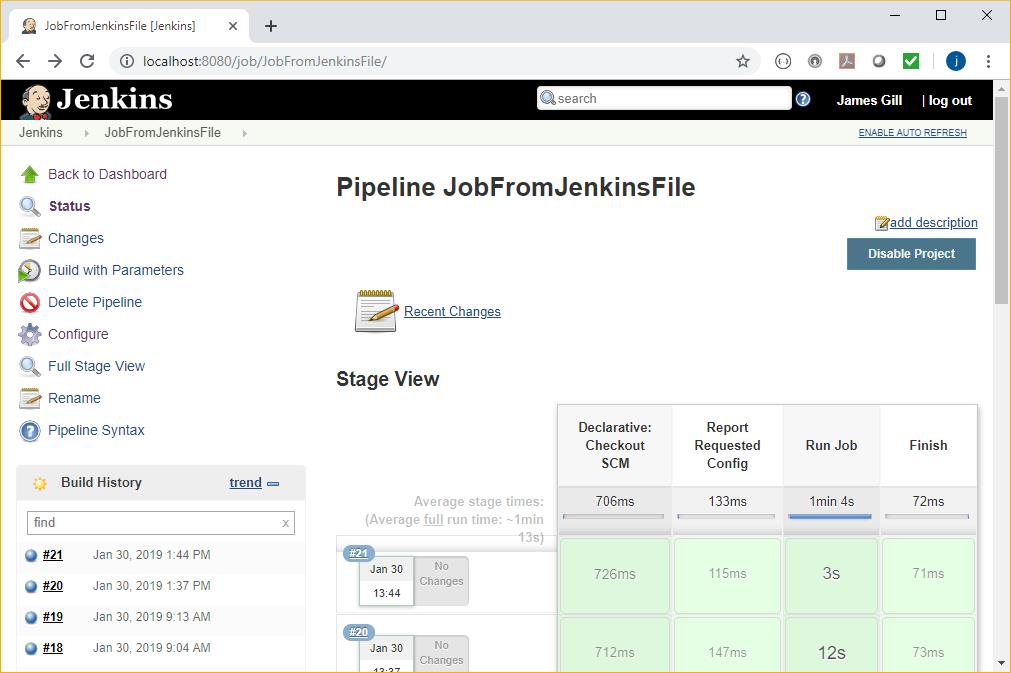The image size is (1011, 673).
Task: Click the green checkmark browser extension icon
Action: (x=910, y=61)
